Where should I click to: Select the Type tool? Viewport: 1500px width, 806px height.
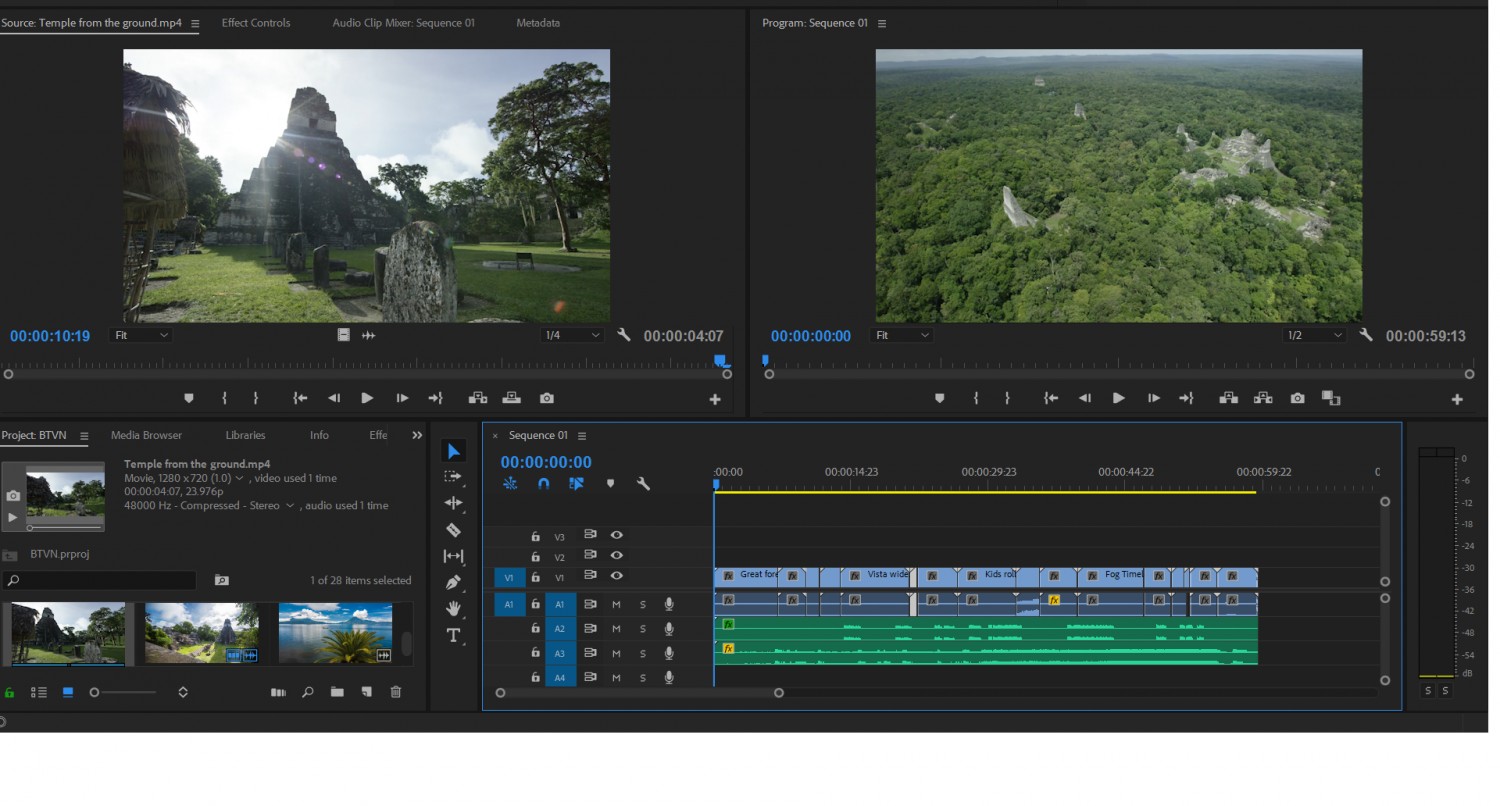[453, 635]
